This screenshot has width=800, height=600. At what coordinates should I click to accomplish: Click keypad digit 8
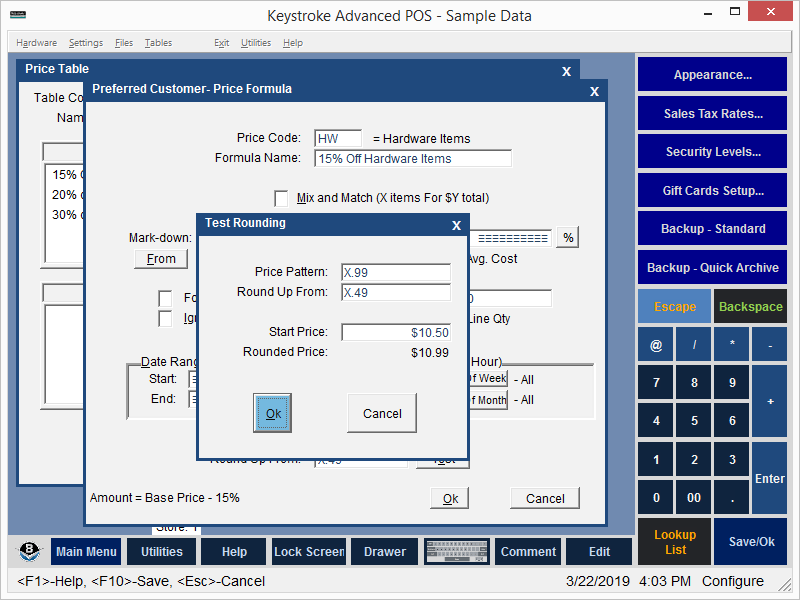pos(694,382)
